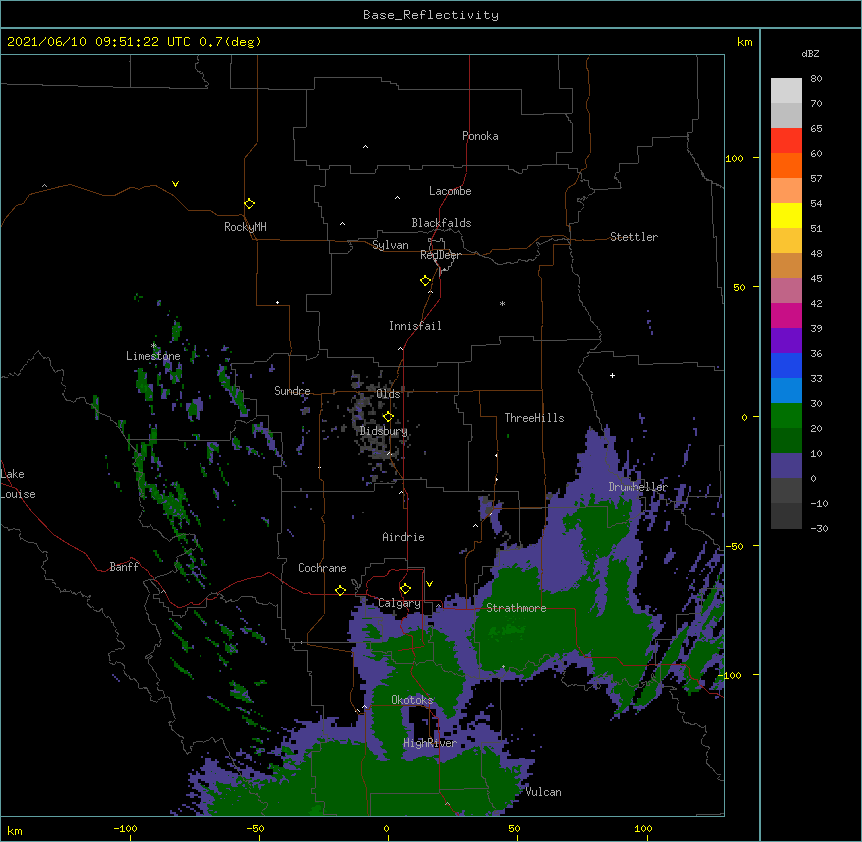
Task: Click the Okotoks label
Action: tap(412, 700)
